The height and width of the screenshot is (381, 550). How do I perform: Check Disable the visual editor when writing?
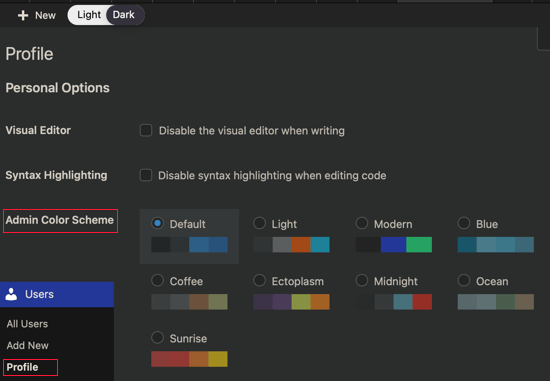point(146,130)
